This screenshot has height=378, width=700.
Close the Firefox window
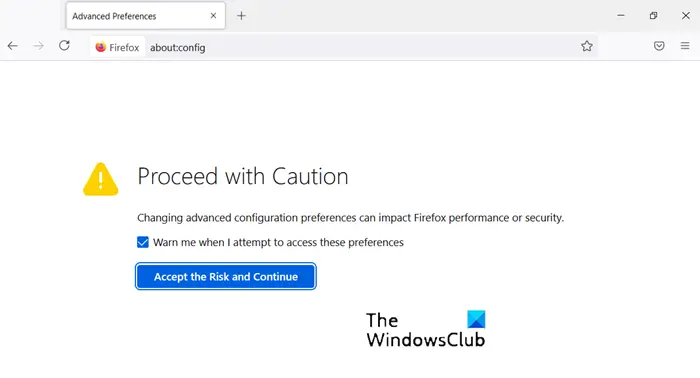click(686, 16)
